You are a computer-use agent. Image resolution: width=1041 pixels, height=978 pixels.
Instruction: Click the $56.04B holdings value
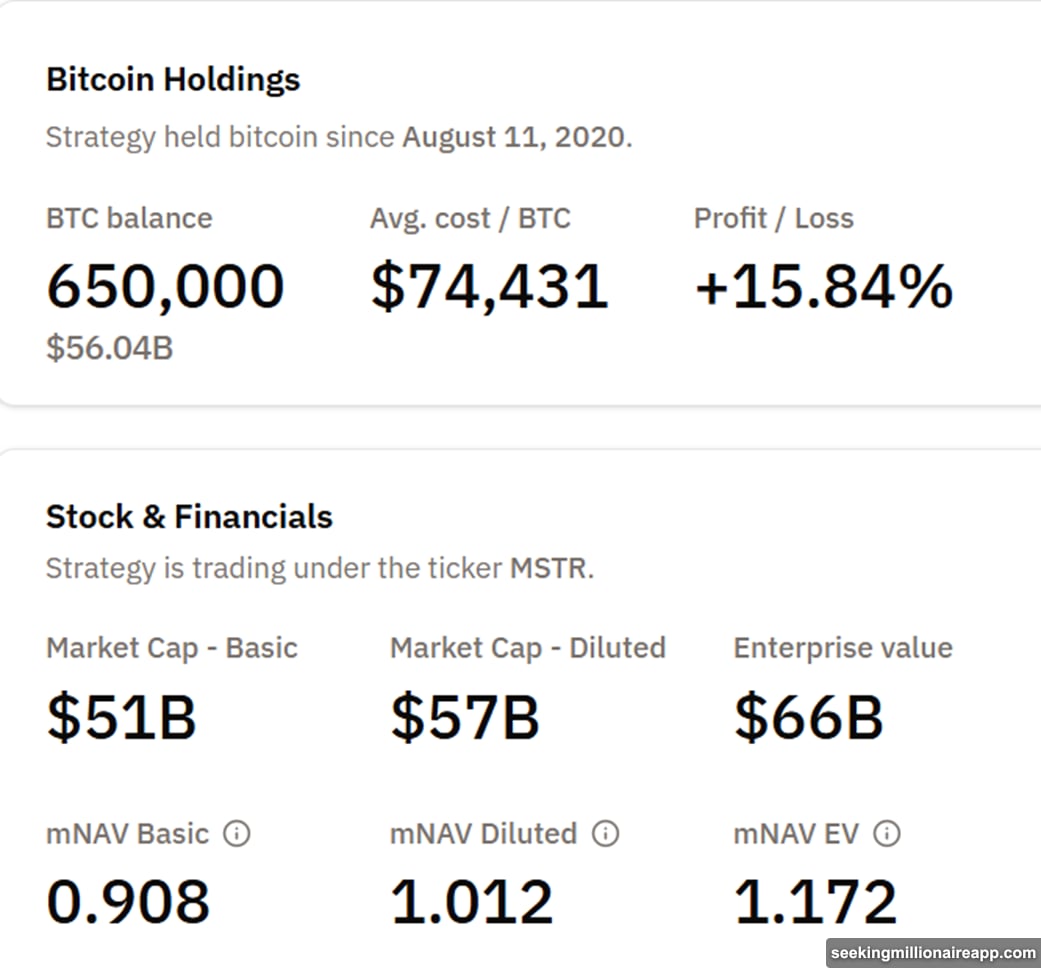(x=107, y=349)
